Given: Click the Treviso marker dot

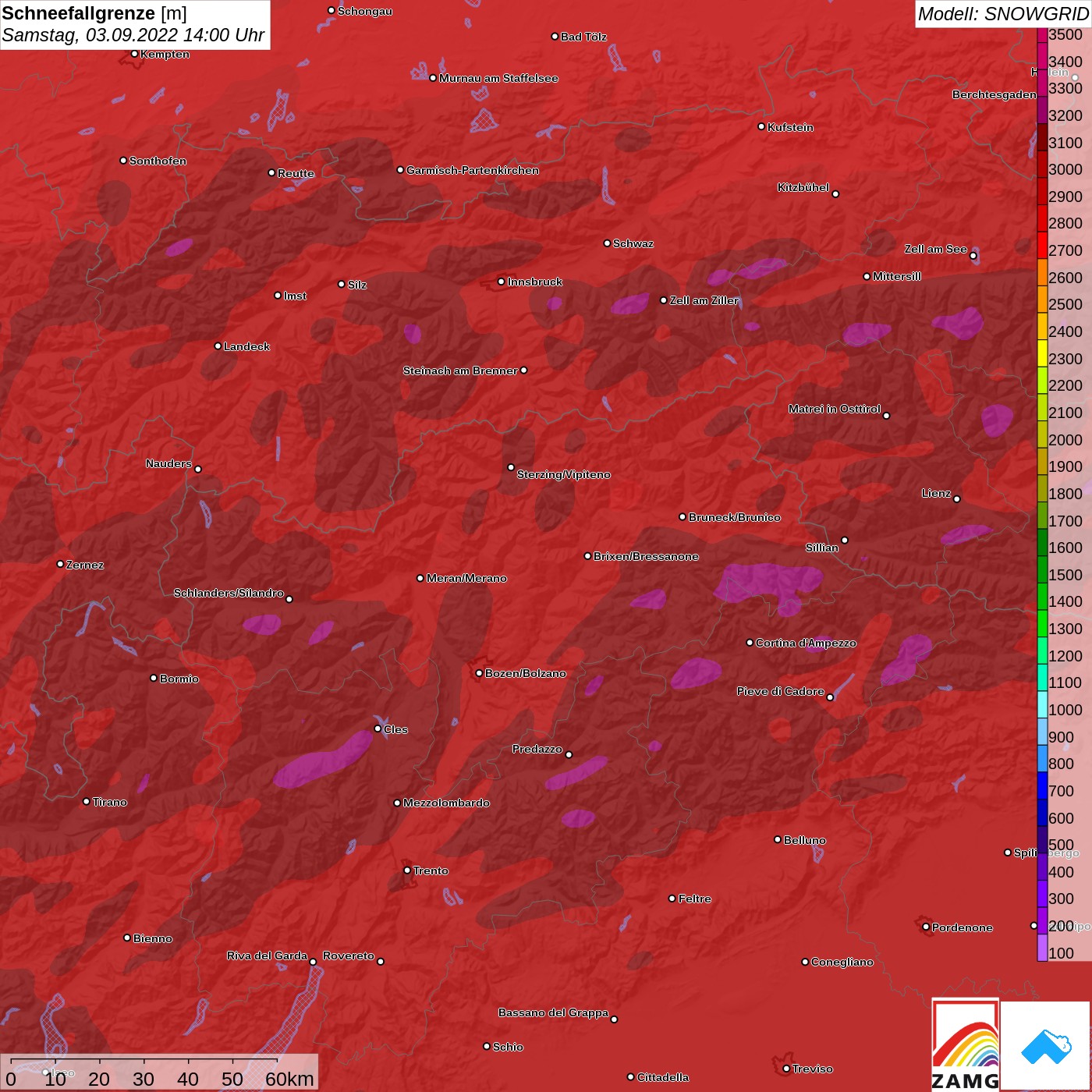Looking at the screenshot, I should pos(786,1069).
